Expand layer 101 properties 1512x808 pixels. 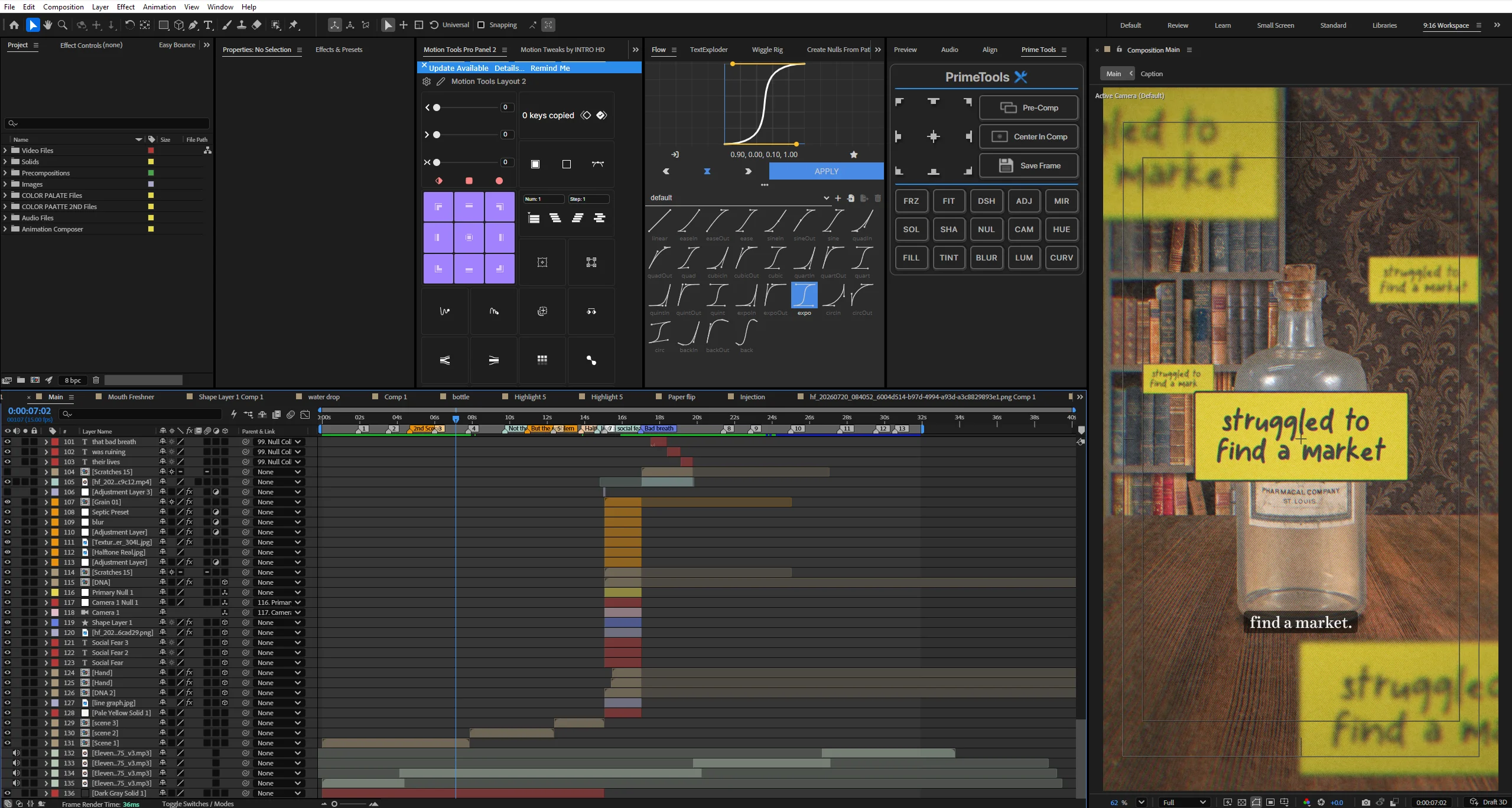(46, 442)
